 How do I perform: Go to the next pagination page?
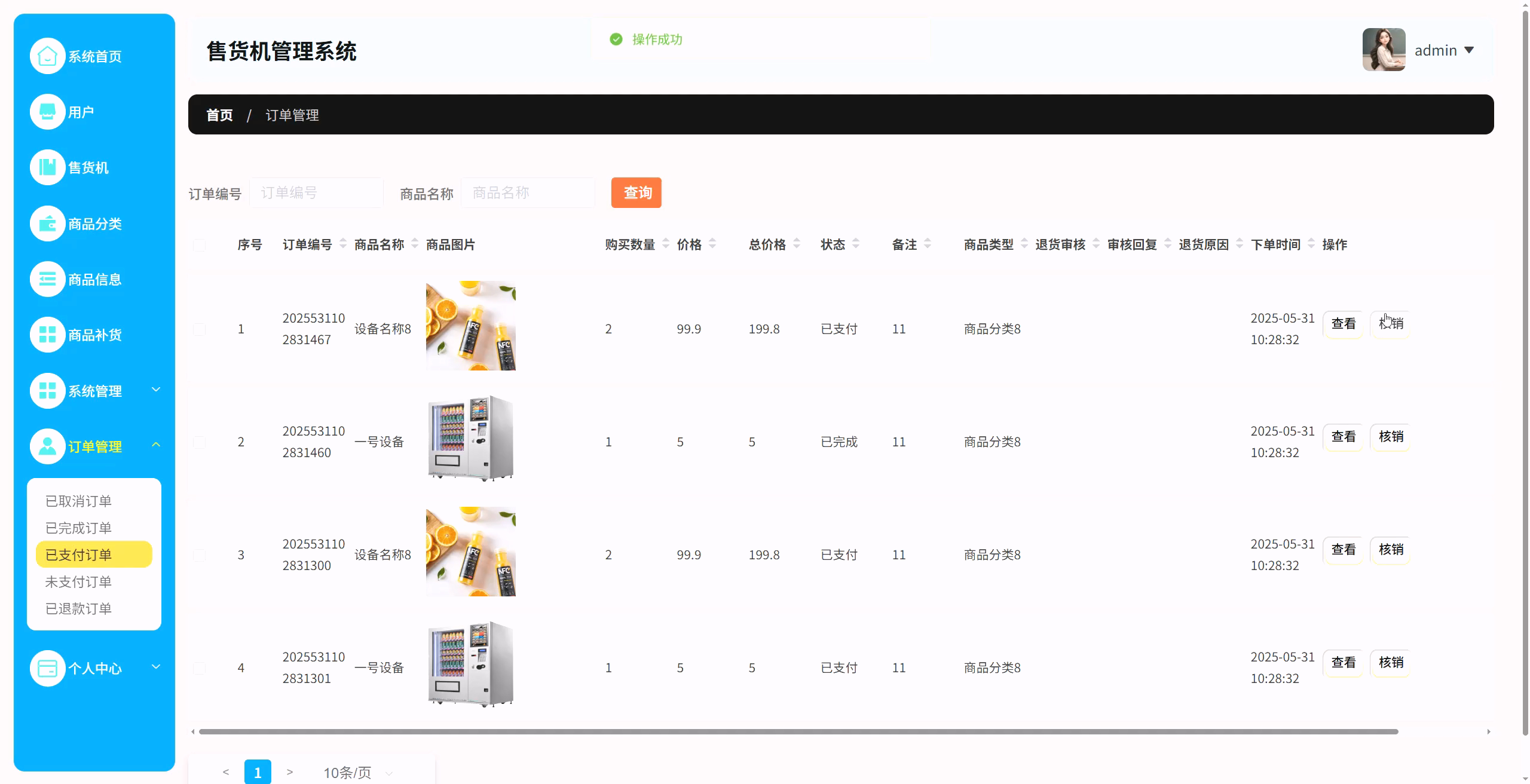click(x=290, y=772)
